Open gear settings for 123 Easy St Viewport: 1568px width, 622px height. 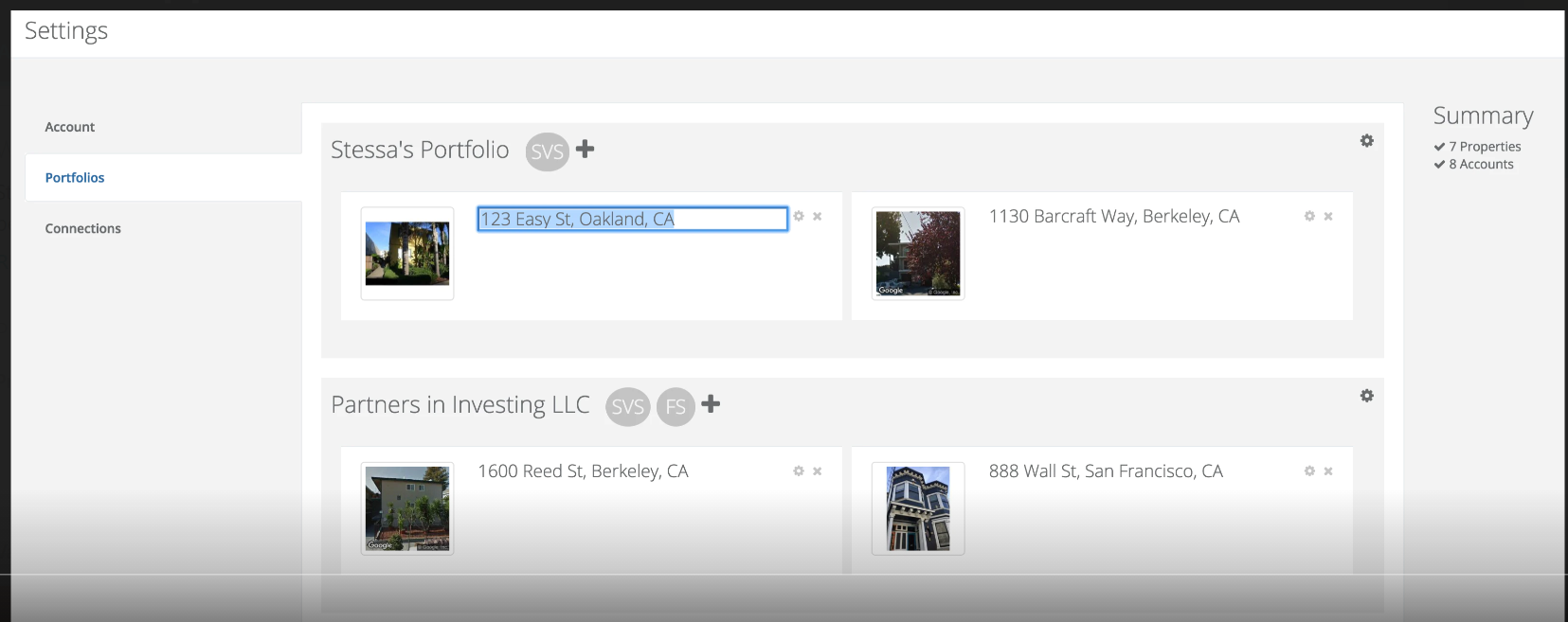[799, 216]
